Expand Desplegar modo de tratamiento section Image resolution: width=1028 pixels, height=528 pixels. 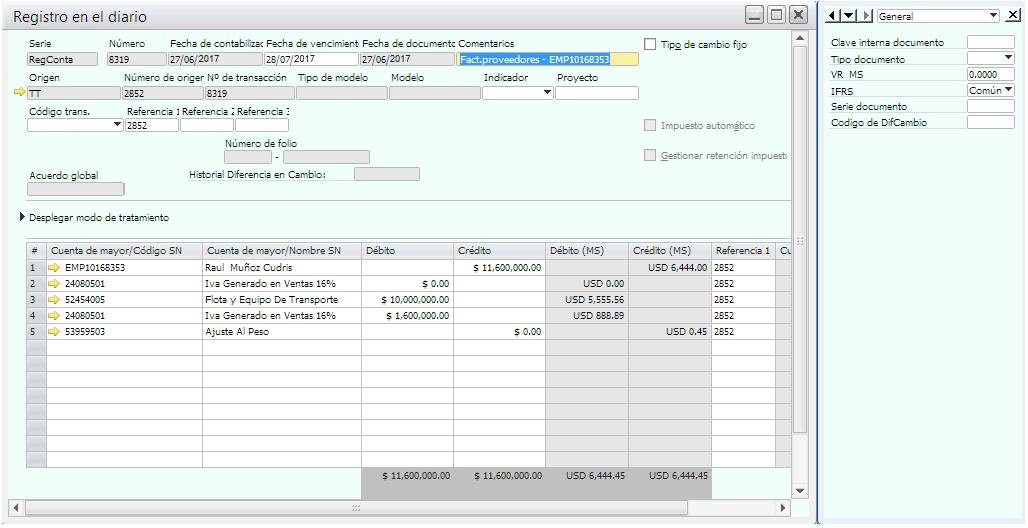[x=23, y=218]
